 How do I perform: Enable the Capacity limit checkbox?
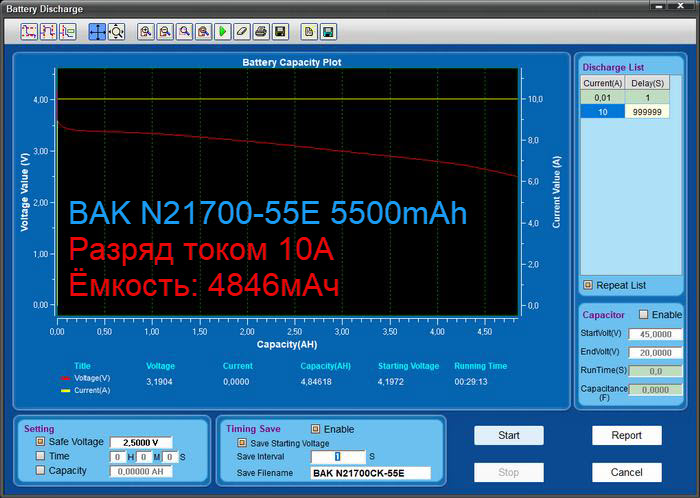[x=40, y=470]
